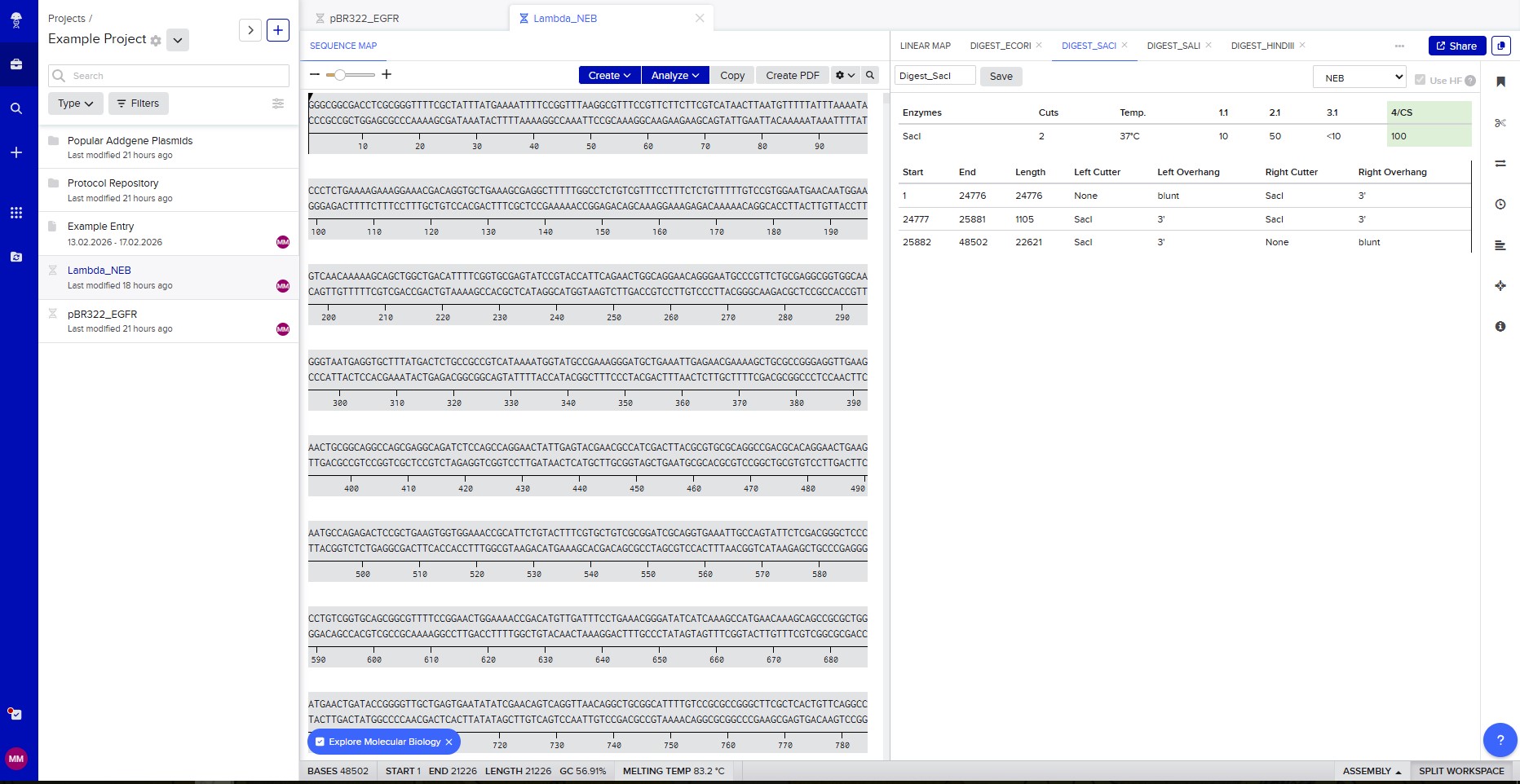Viewport: 1520px width, 784px height.
Task: Open sequence map settings gear dropdown
Action: click(845, 75)
